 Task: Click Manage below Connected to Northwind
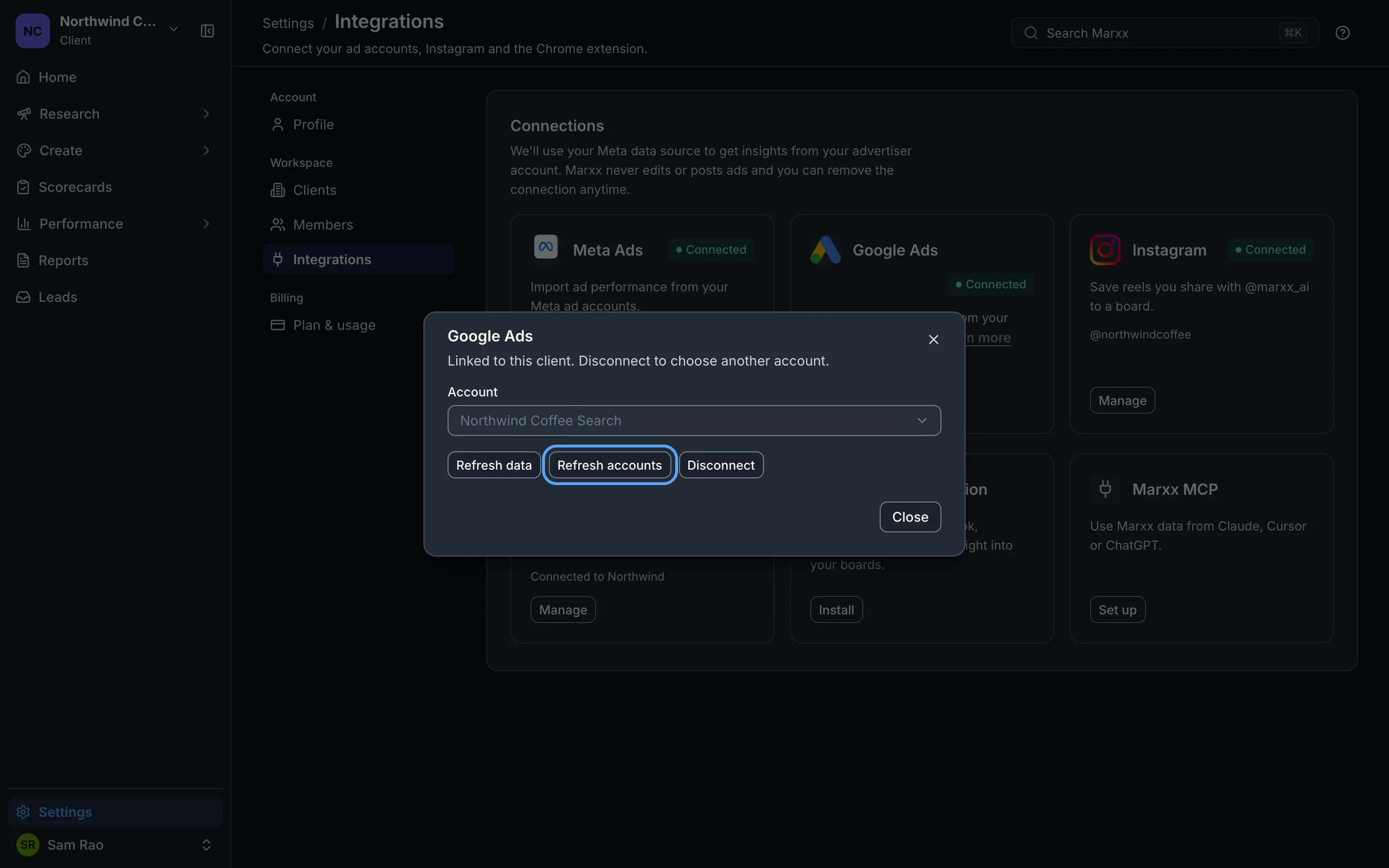563,609
